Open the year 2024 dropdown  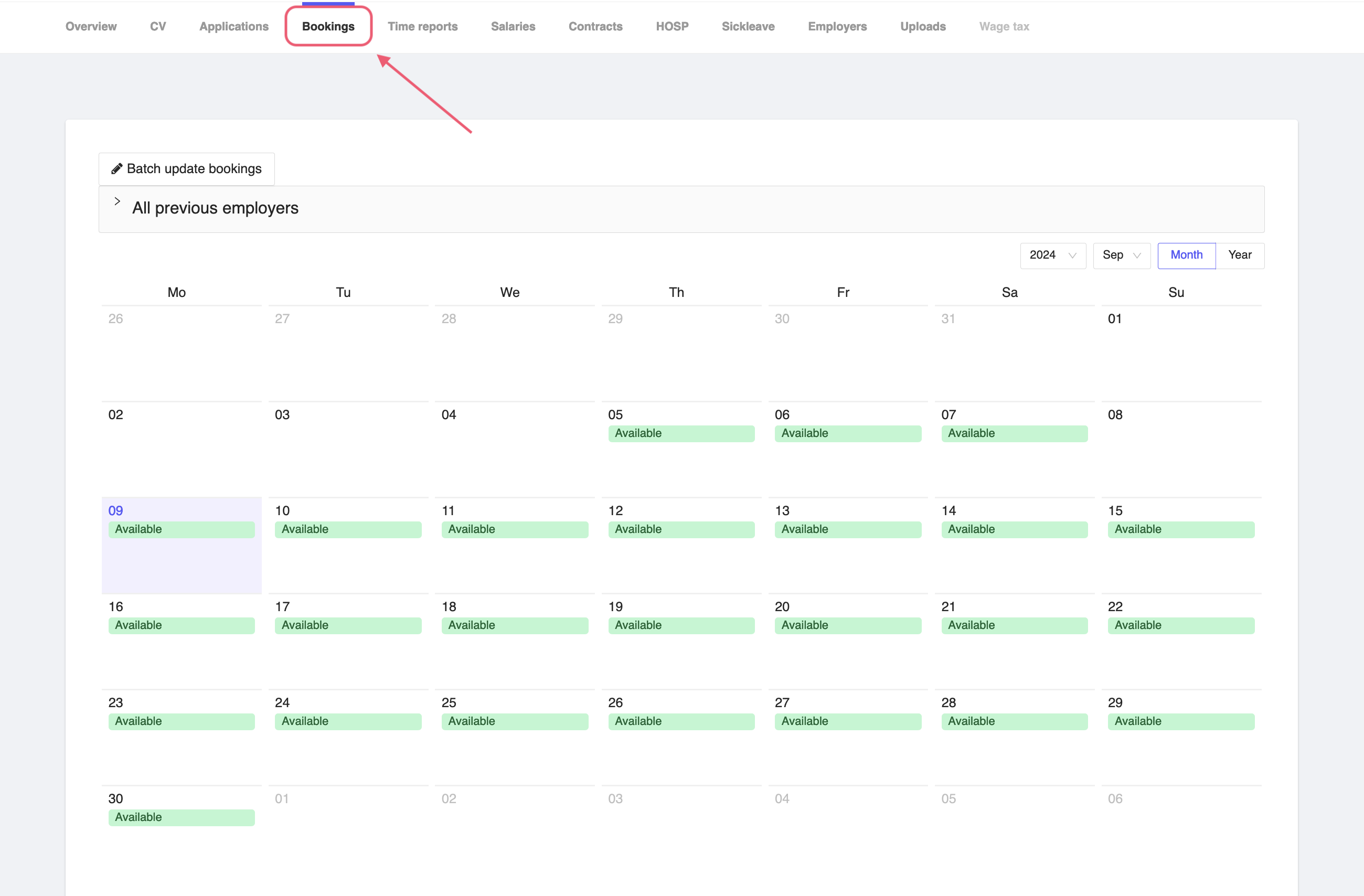1052,255
